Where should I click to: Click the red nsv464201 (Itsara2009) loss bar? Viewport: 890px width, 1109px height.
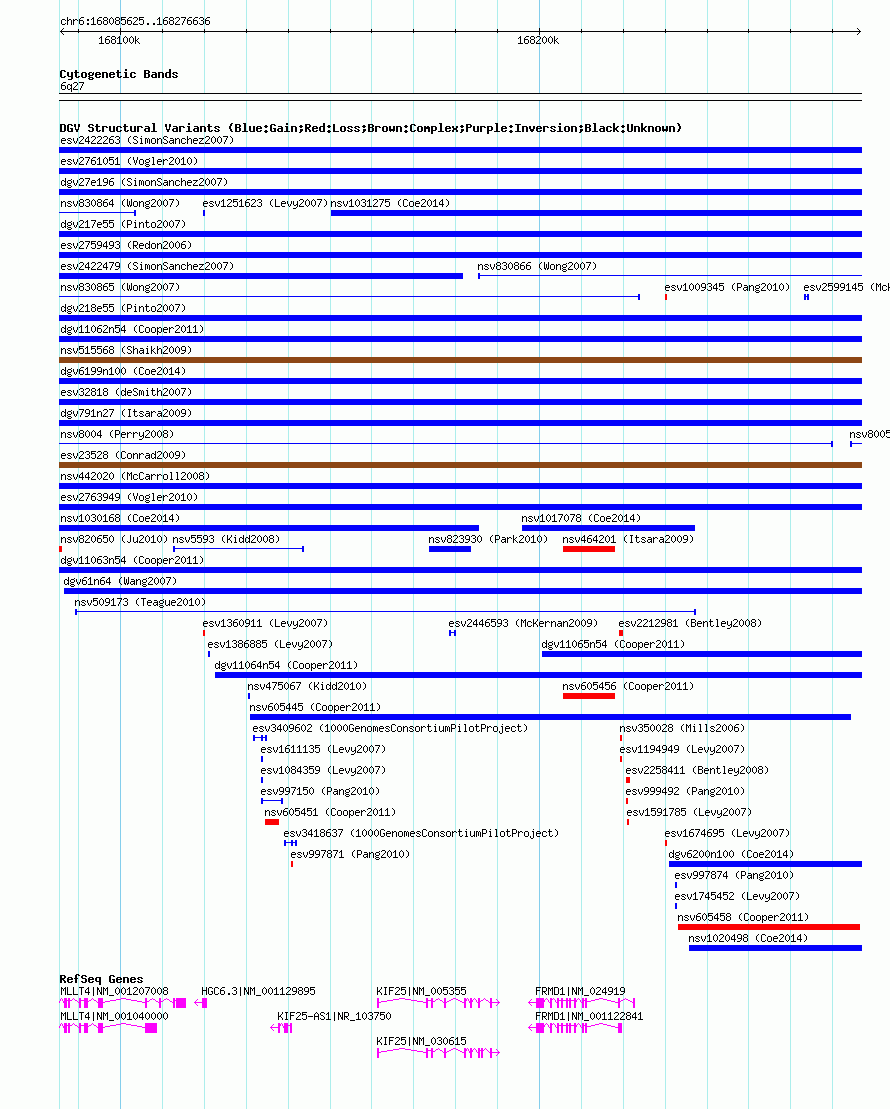589,549
